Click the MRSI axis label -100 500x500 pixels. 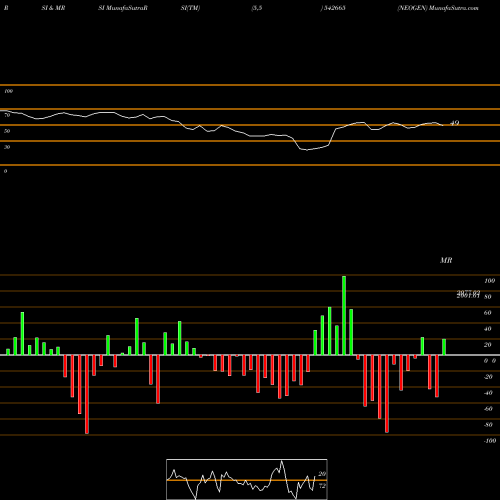click(x=490, y=441)
